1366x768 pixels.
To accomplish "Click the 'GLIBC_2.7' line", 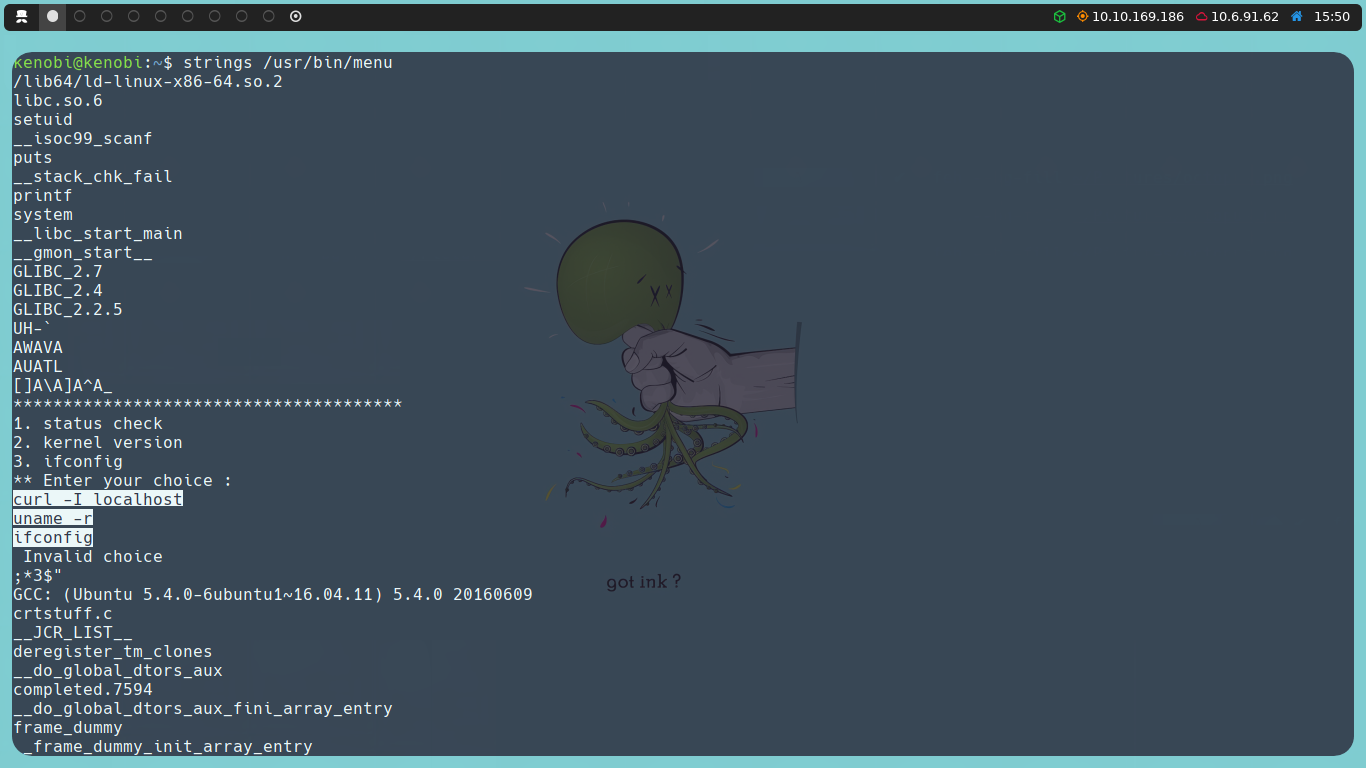I will (x=58, y=272).
